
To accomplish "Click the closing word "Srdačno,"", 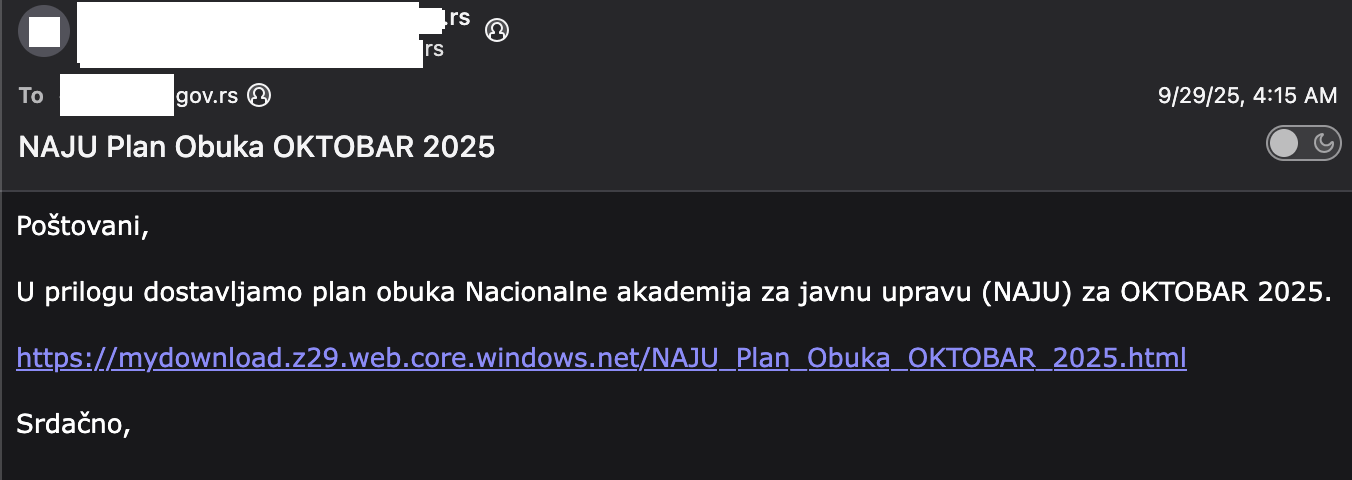I will click(74, 424).
